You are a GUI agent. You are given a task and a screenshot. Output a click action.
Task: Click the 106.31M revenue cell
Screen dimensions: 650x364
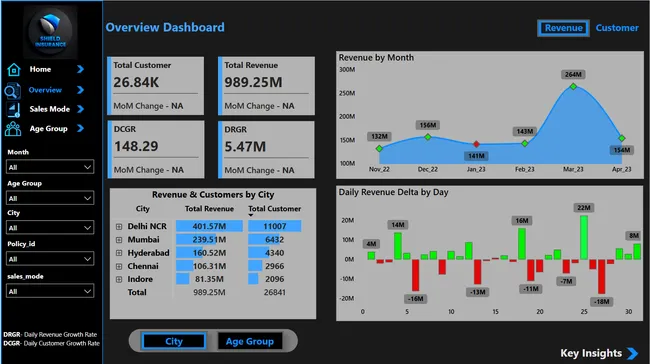pyautogui.click(x=209, y=266)
